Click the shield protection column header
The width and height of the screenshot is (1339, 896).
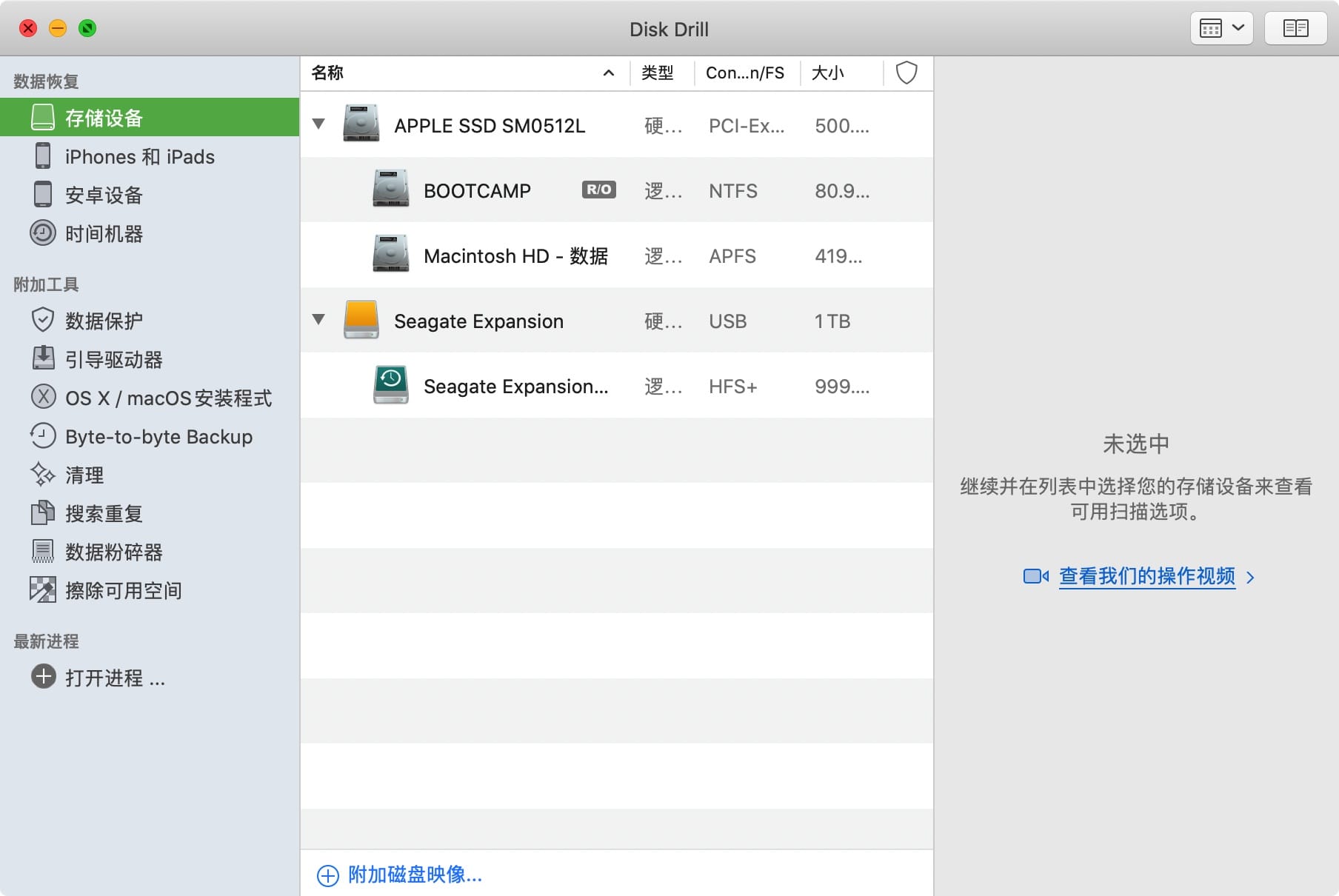[906, 73]
